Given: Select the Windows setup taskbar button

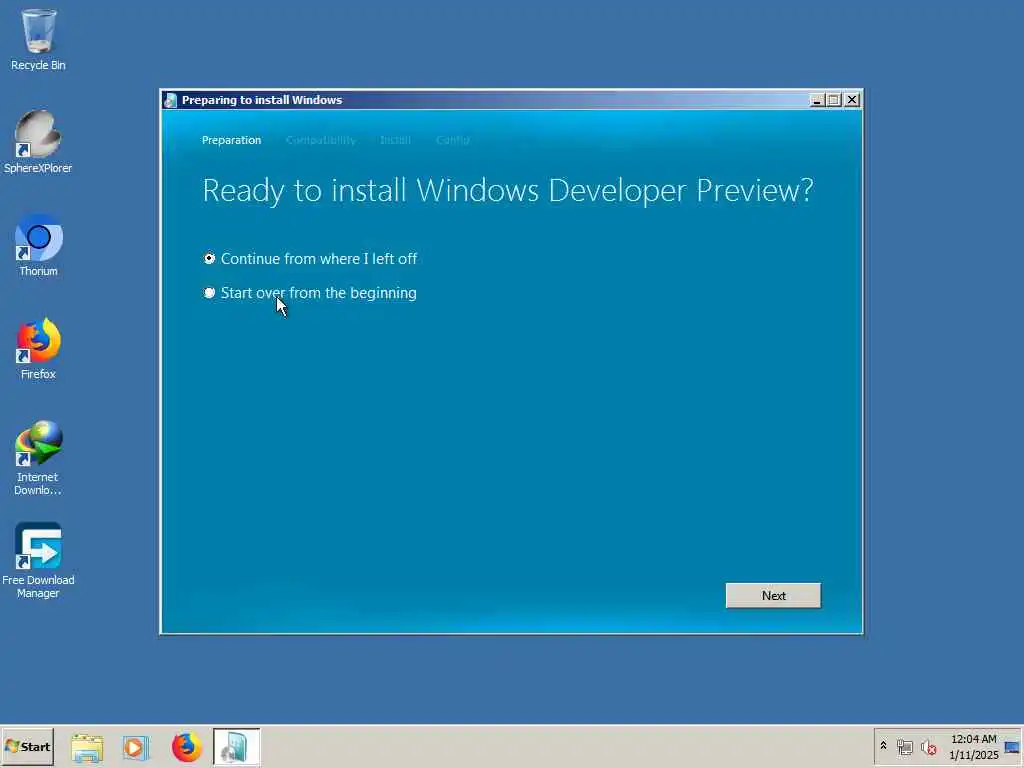Looking at the screenshot, I should [x=236, y=746].
